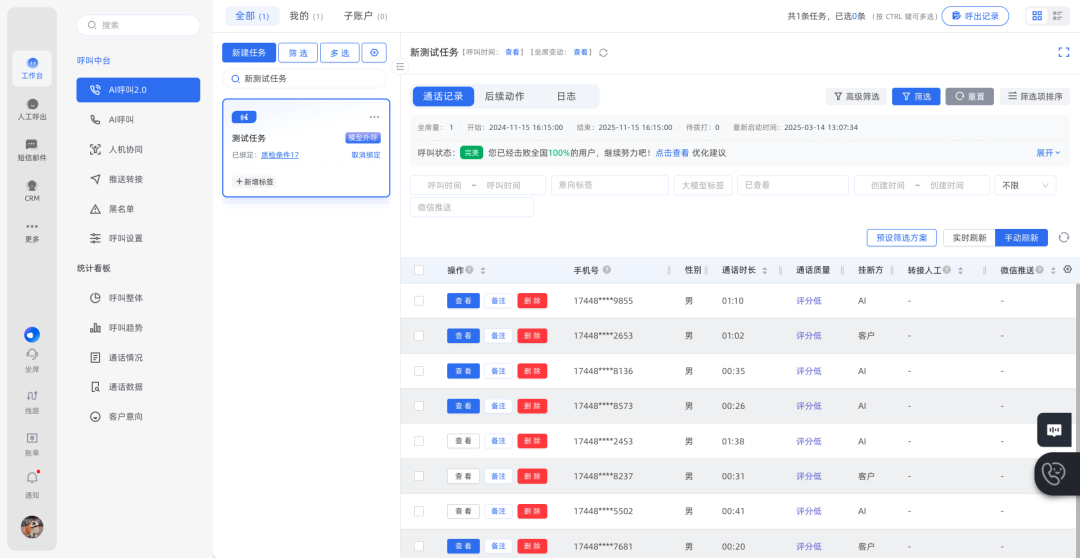Switch to 子账户 tab
The width and height of the screenshot is (1080, 558).
point(365,16)
